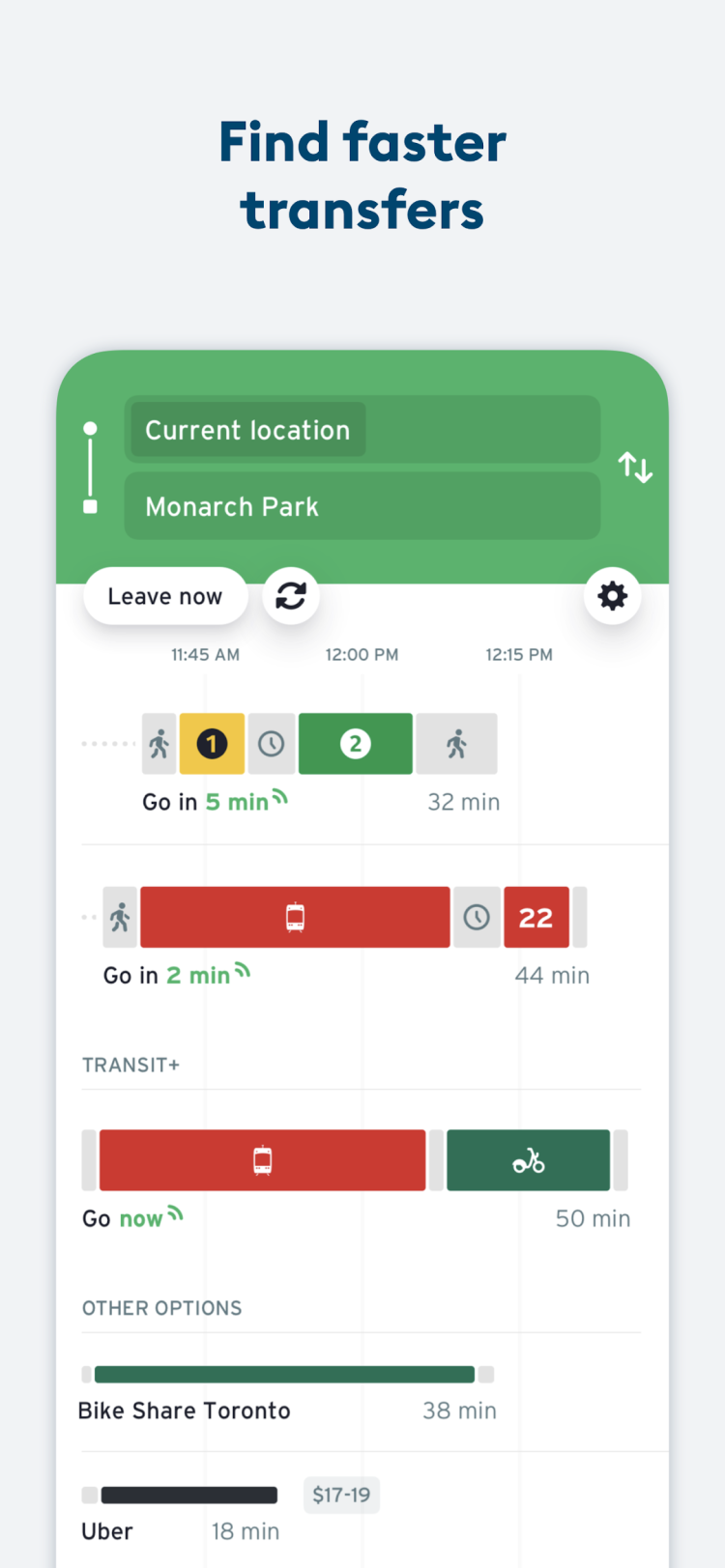Screen dimensions: 725x1568
Task: Open settings gear icon
Action: (x=612, y=596)
